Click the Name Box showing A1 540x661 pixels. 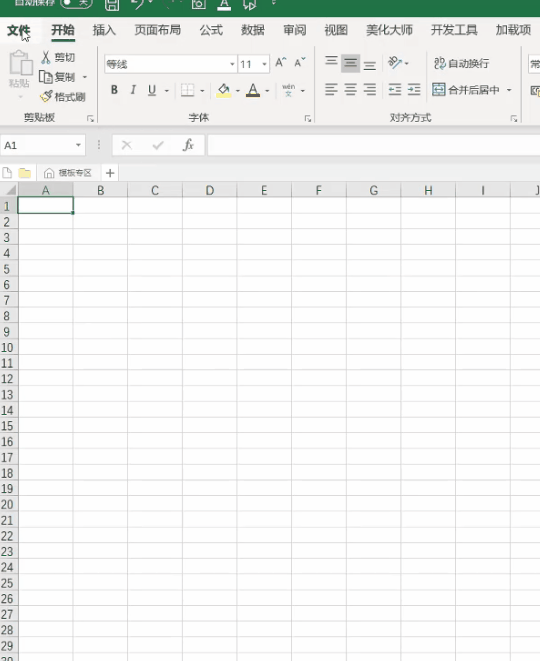37,145
